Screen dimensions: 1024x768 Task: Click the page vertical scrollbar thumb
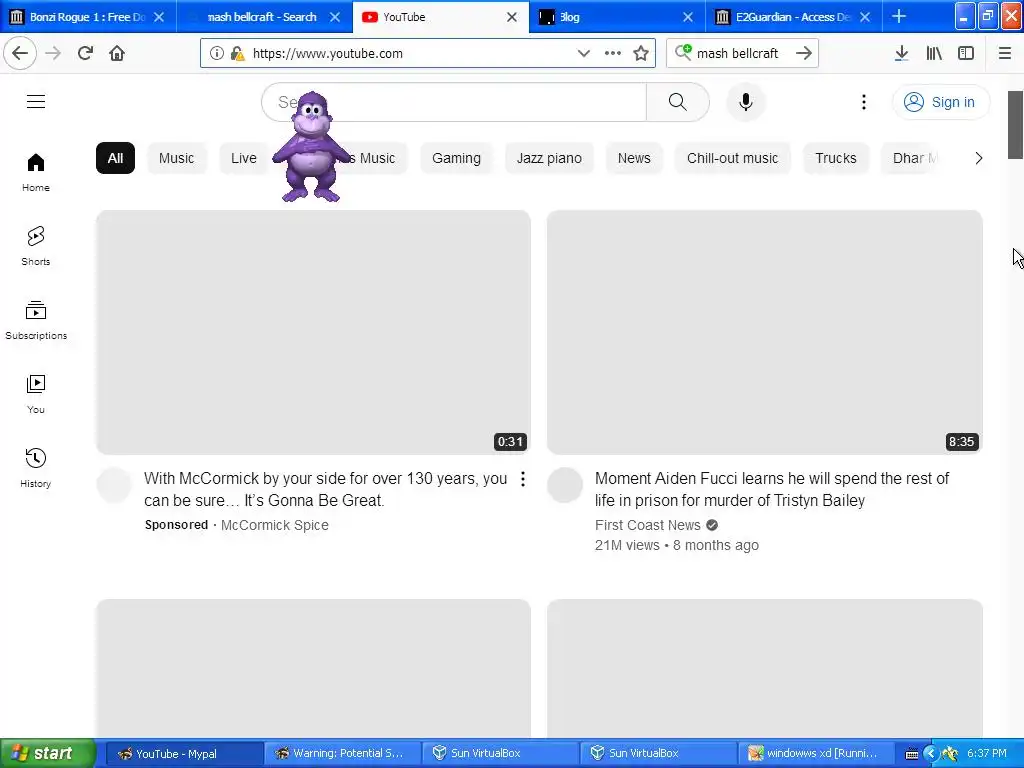[1015, 125]
